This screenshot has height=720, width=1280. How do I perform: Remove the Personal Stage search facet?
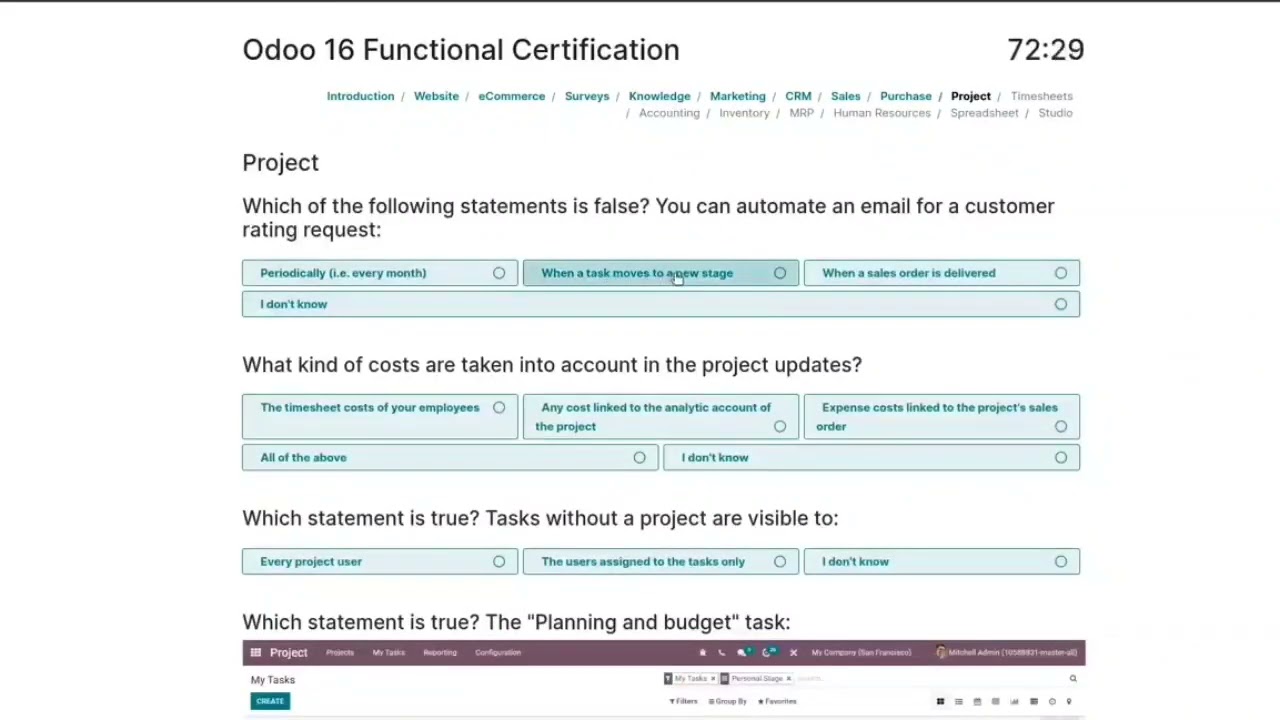788,679
